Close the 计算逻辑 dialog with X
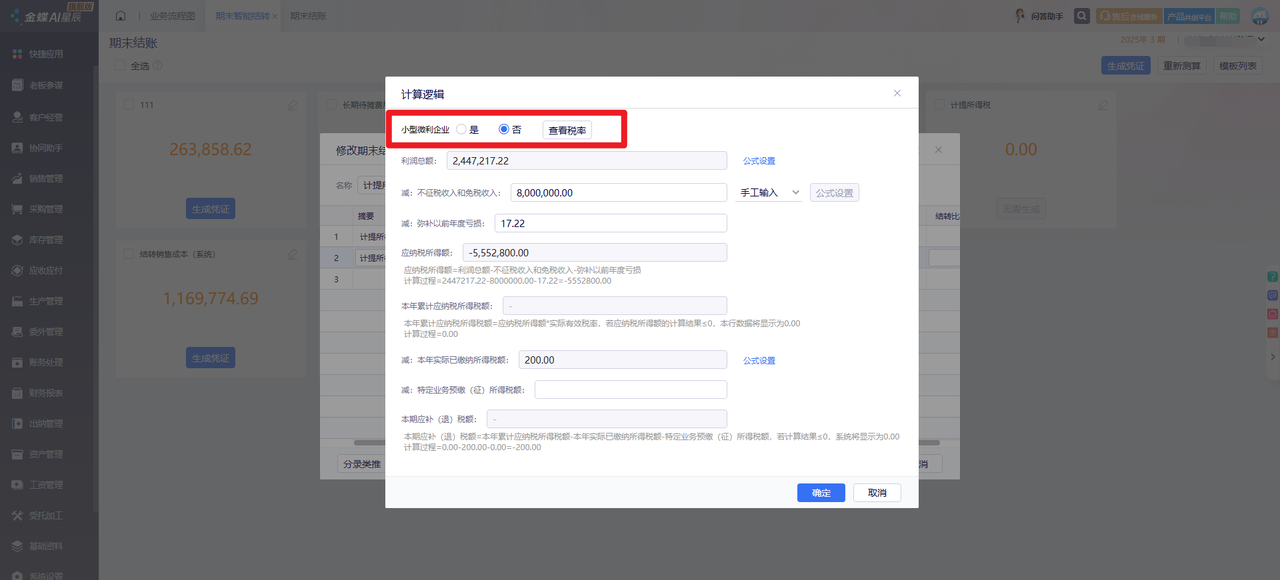The image size is (1280, 580). (897, 93)
